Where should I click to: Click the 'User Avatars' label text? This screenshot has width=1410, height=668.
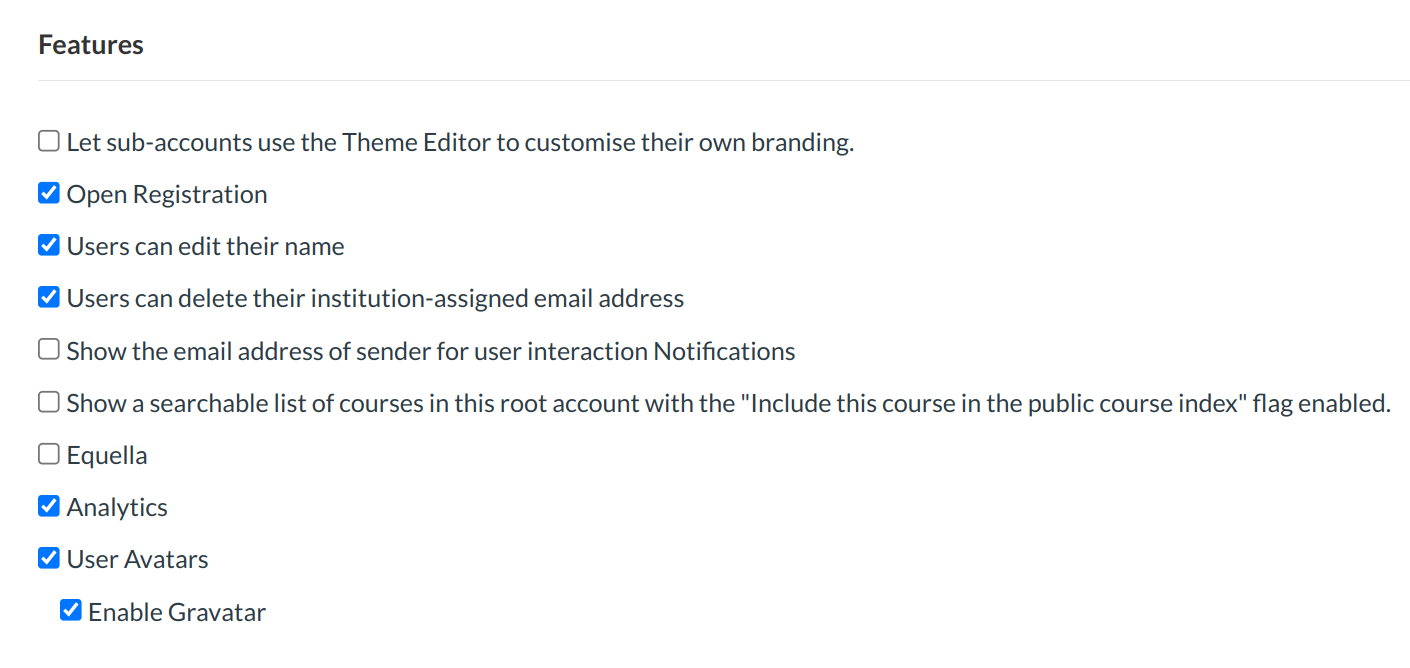coord(137,560)
